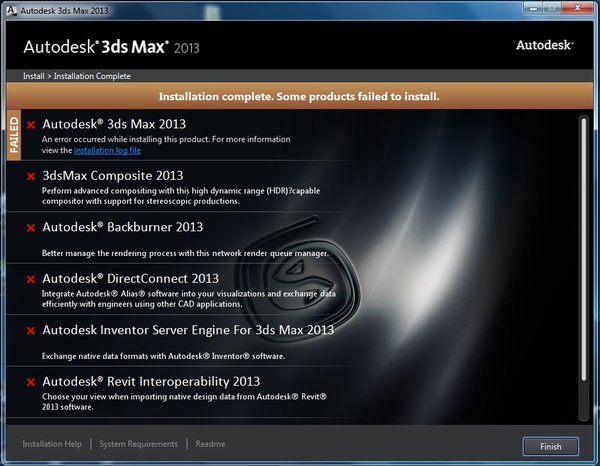Click the Autodesk app icon in title bar
The height and width of the screenshot is (466, 600).
(x=11, y=10)
